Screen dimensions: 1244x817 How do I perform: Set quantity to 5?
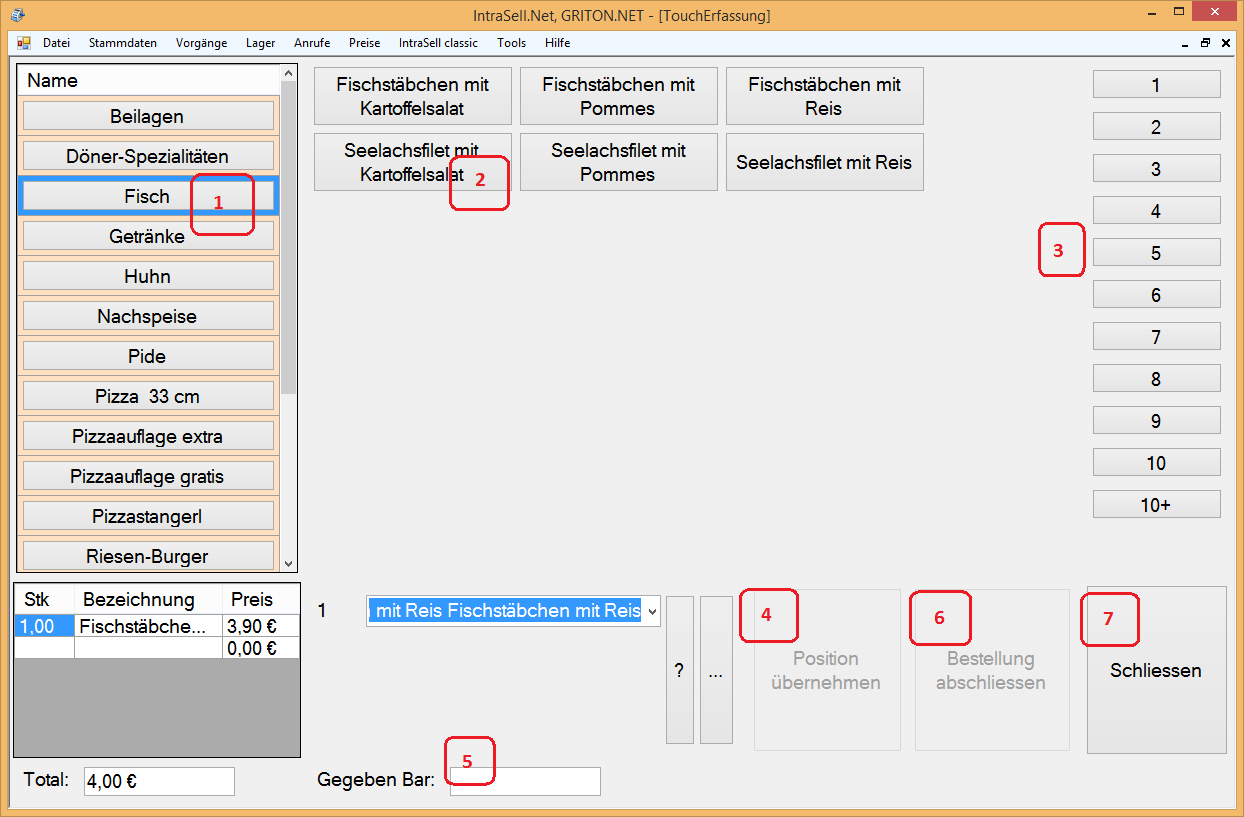tap(1157, 252)
